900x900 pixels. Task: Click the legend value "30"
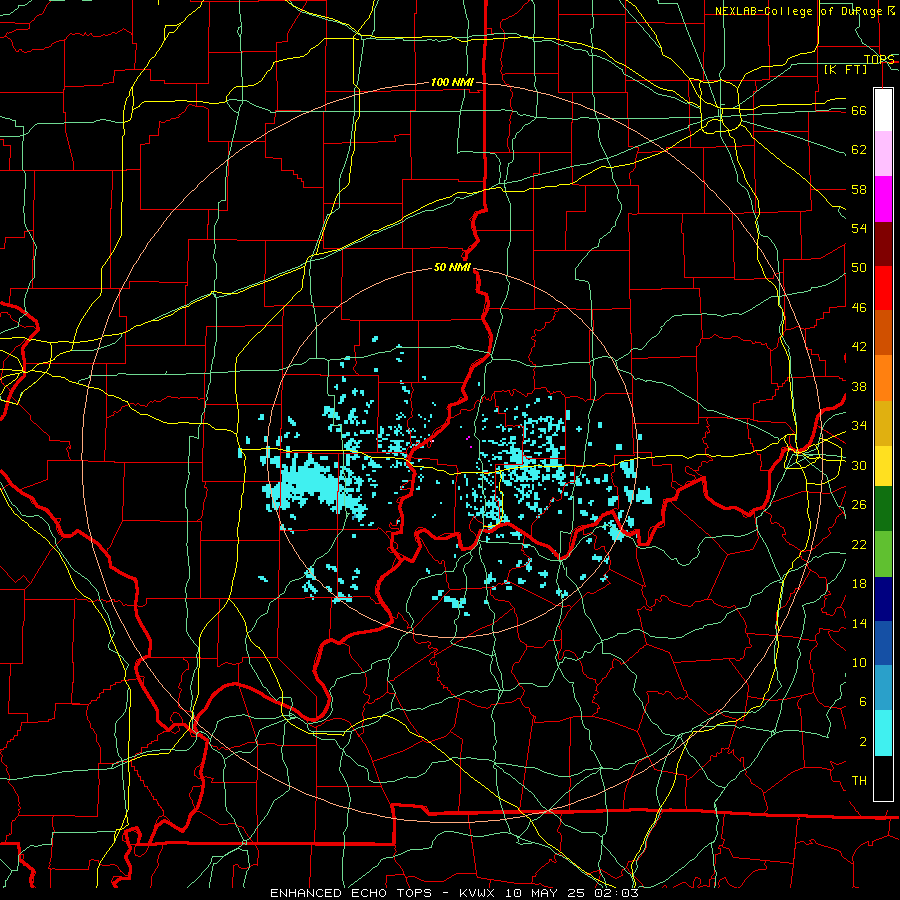pos(859,465)
